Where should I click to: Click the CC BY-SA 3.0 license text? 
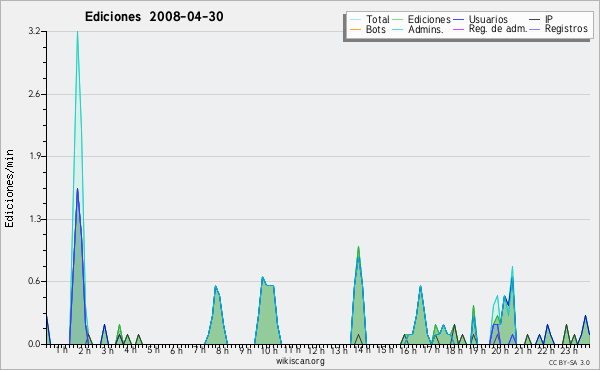(x=569, y=363)
